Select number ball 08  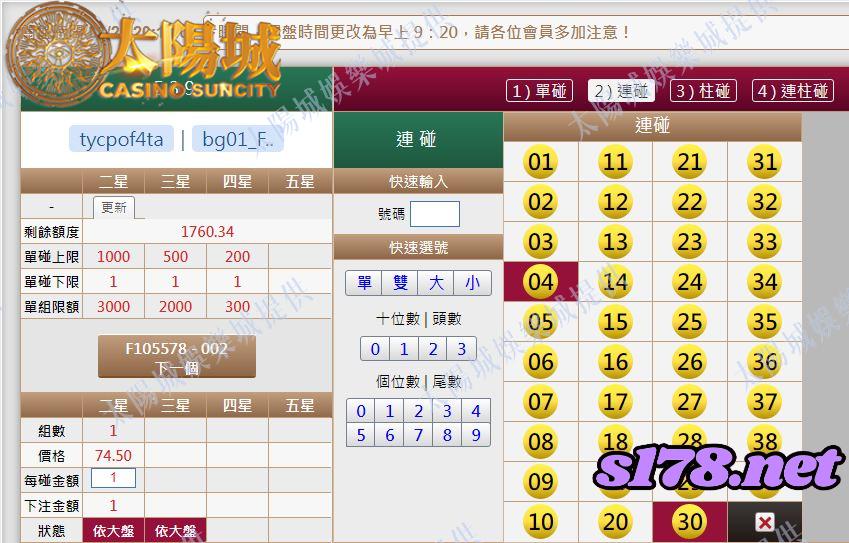(x=540, y=442)
